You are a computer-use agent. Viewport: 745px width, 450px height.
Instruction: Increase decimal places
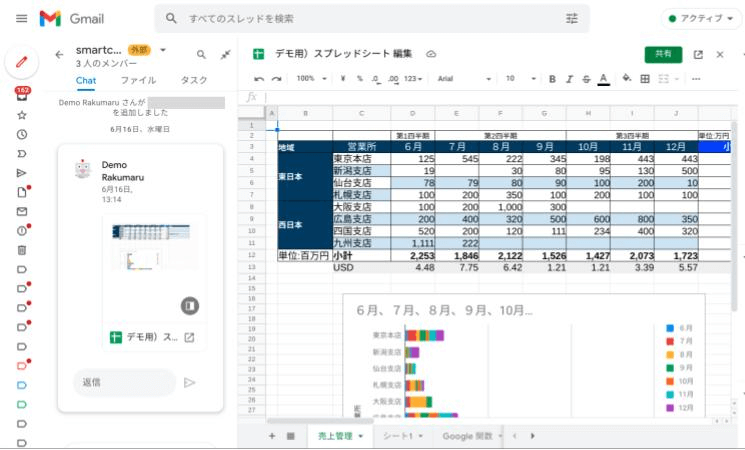pyautogui.click(x=393, y=79)
